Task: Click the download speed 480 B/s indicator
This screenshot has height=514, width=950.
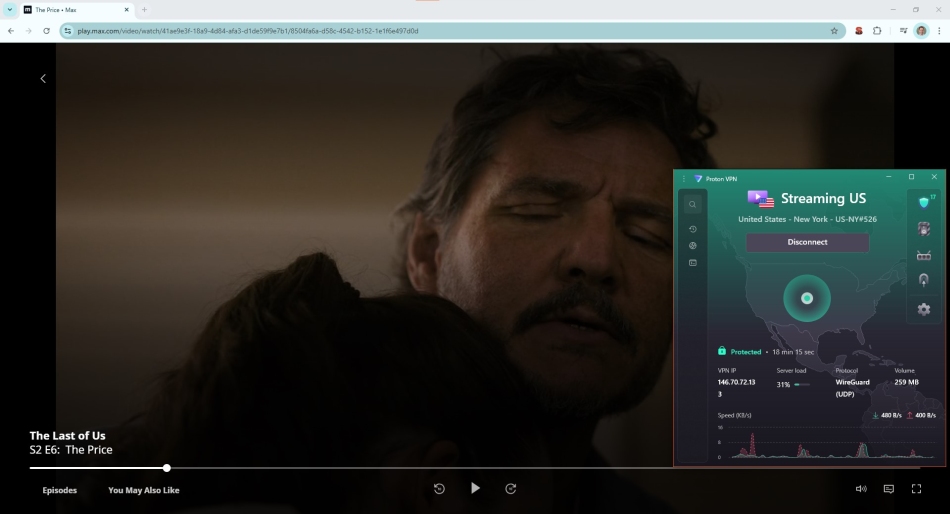Action: pyautogui.click(x=888, y=415)
